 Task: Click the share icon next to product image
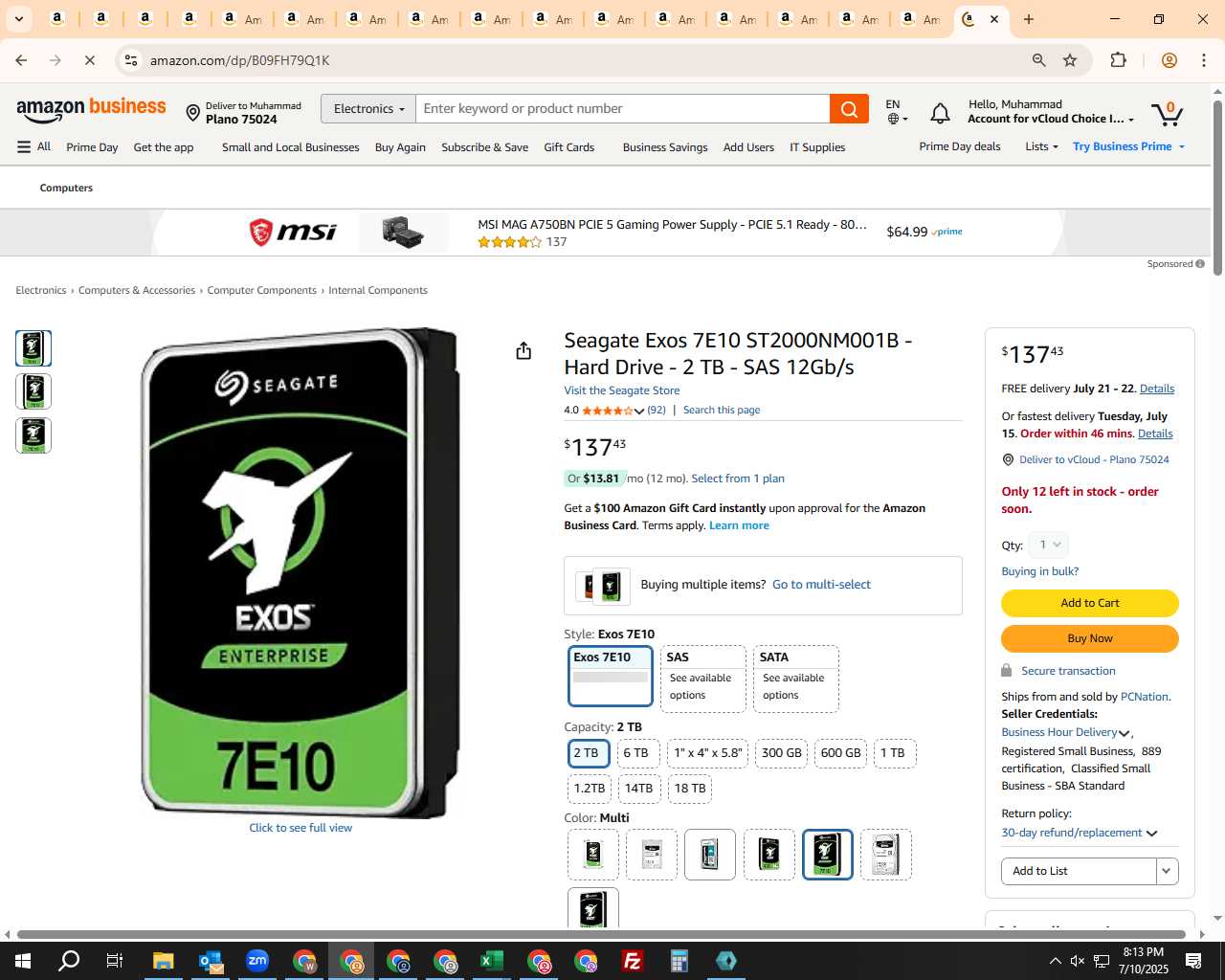(x=523, y=351)
